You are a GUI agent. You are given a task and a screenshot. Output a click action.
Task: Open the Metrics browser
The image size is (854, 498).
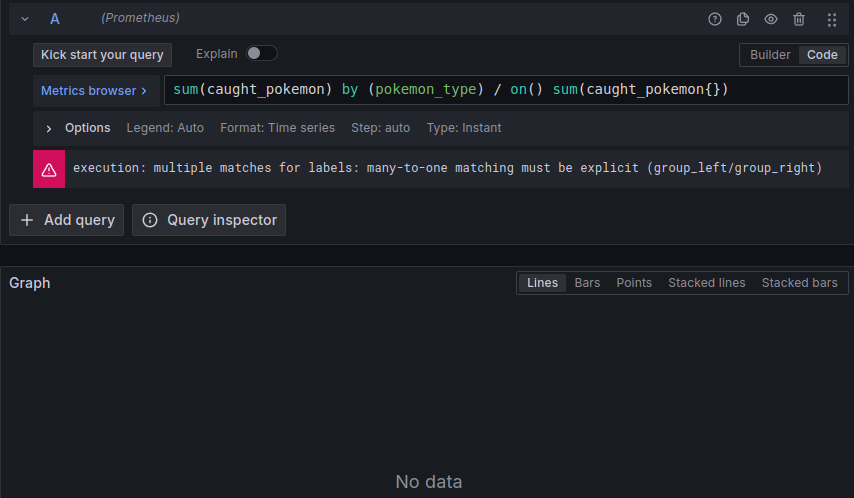click(x=94, y=91)
